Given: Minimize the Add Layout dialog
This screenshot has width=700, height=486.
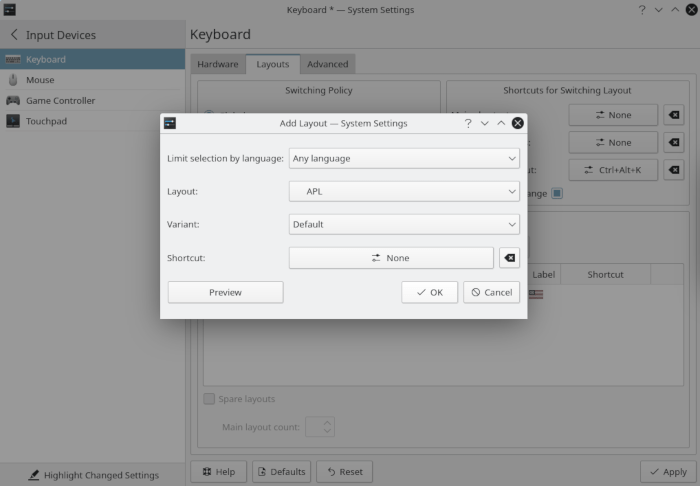Looking at the screenshot, I should 484,123.
